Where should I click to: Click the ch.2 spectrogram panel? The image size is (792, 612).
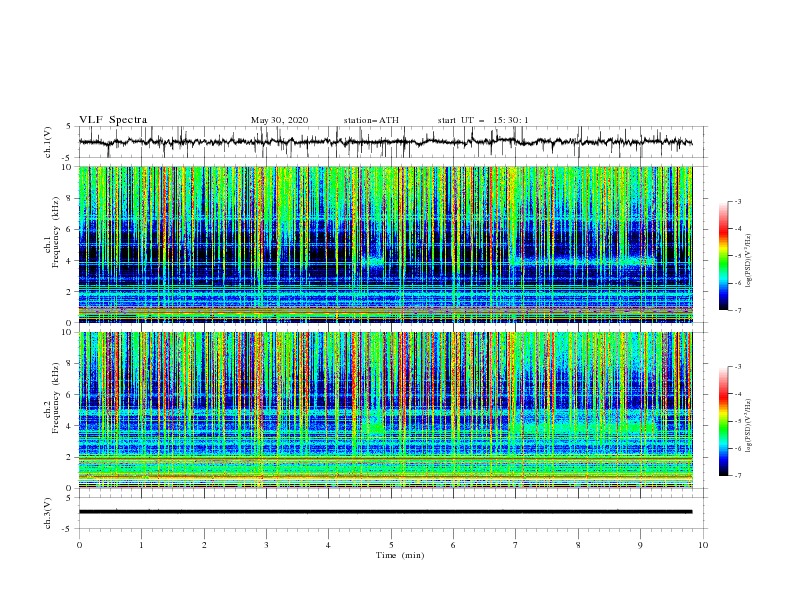tap(385, 410)
